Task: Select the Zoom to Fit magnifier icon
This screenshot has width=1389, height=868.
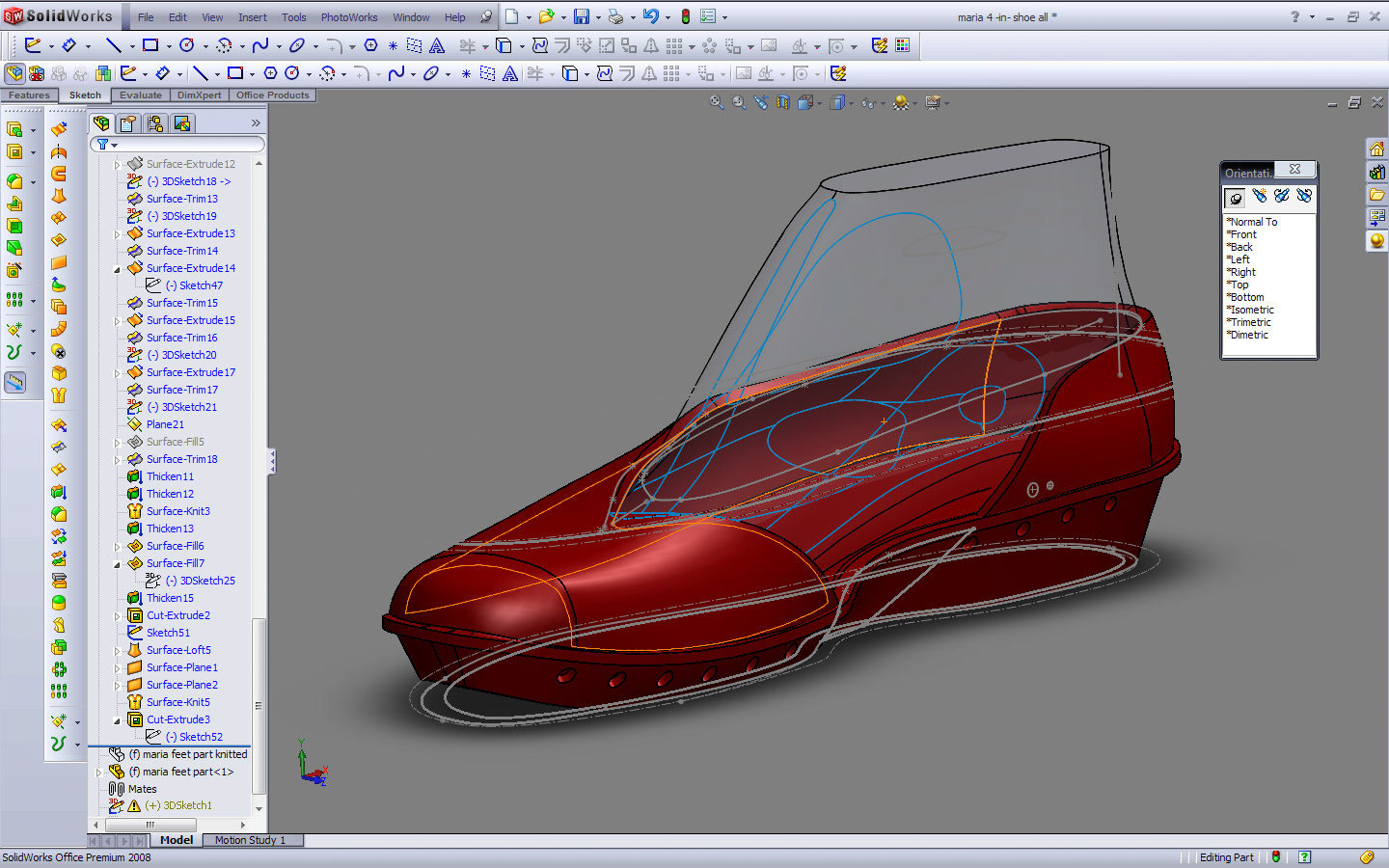Action: (717, 102)
